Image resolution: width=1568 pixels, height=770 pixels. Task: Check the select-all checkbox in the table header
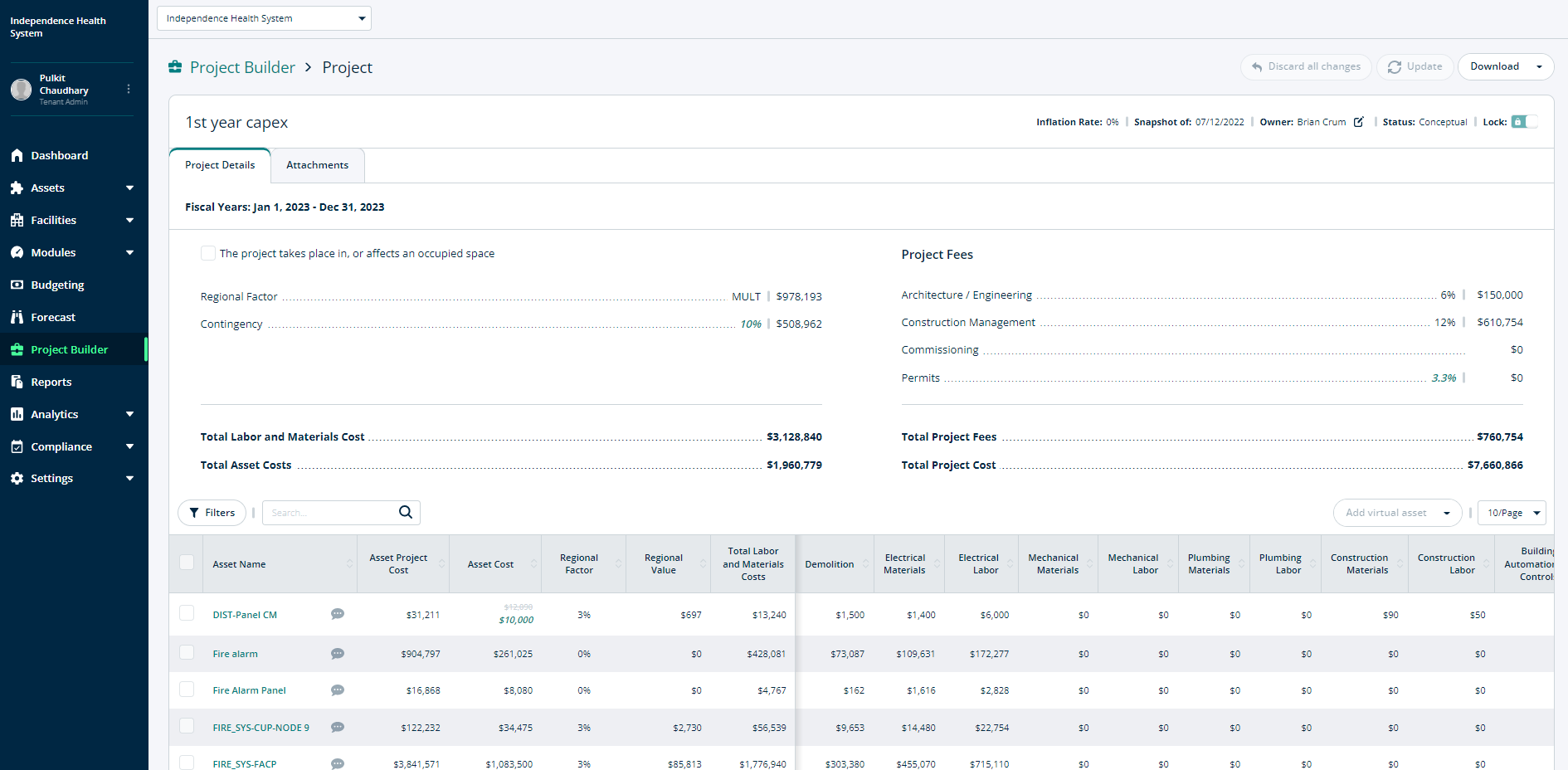(x=187, y=563)
